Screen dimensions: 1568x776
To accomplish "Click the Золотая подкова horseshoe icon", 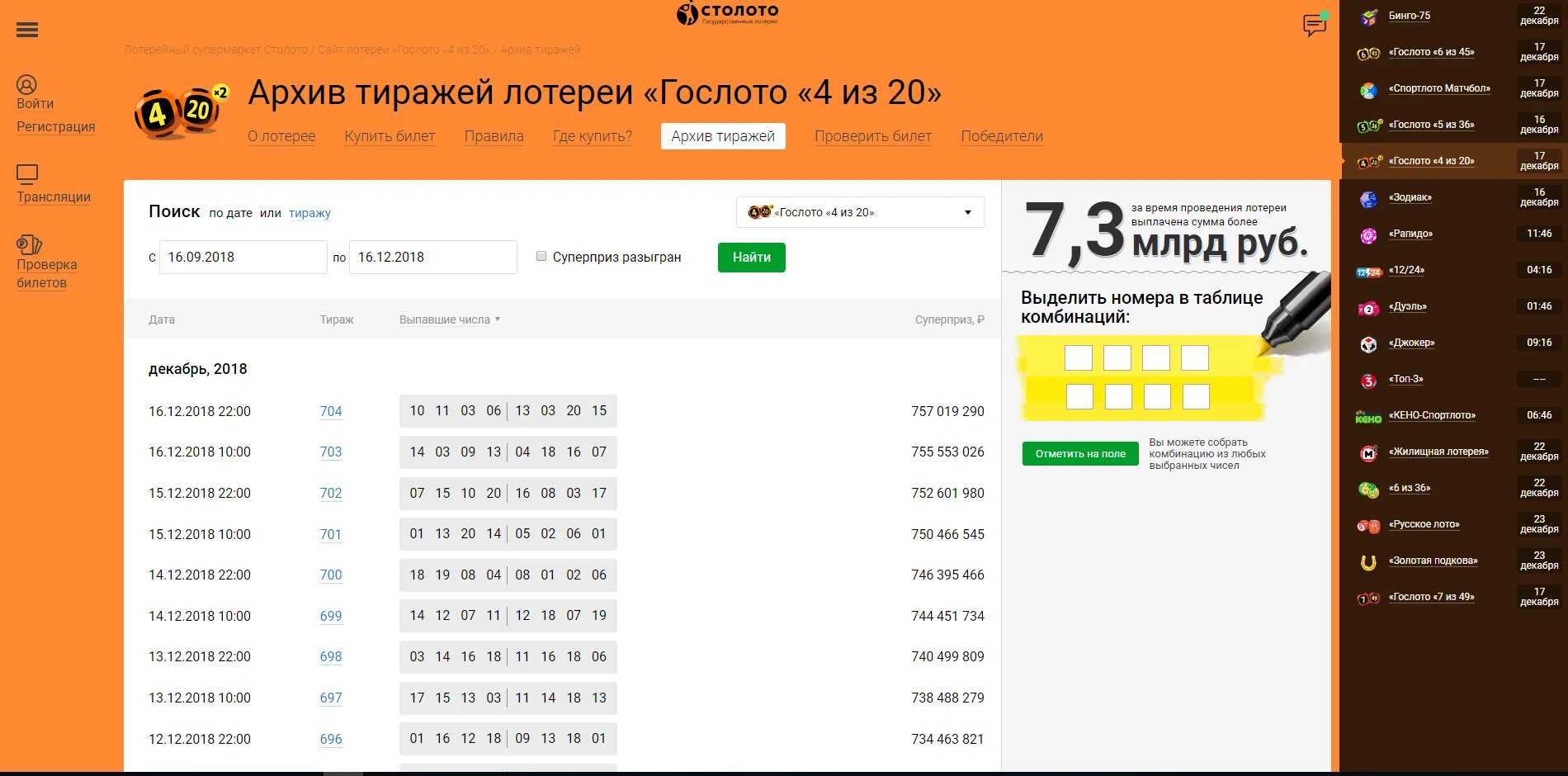I will tap(1368, 563).
